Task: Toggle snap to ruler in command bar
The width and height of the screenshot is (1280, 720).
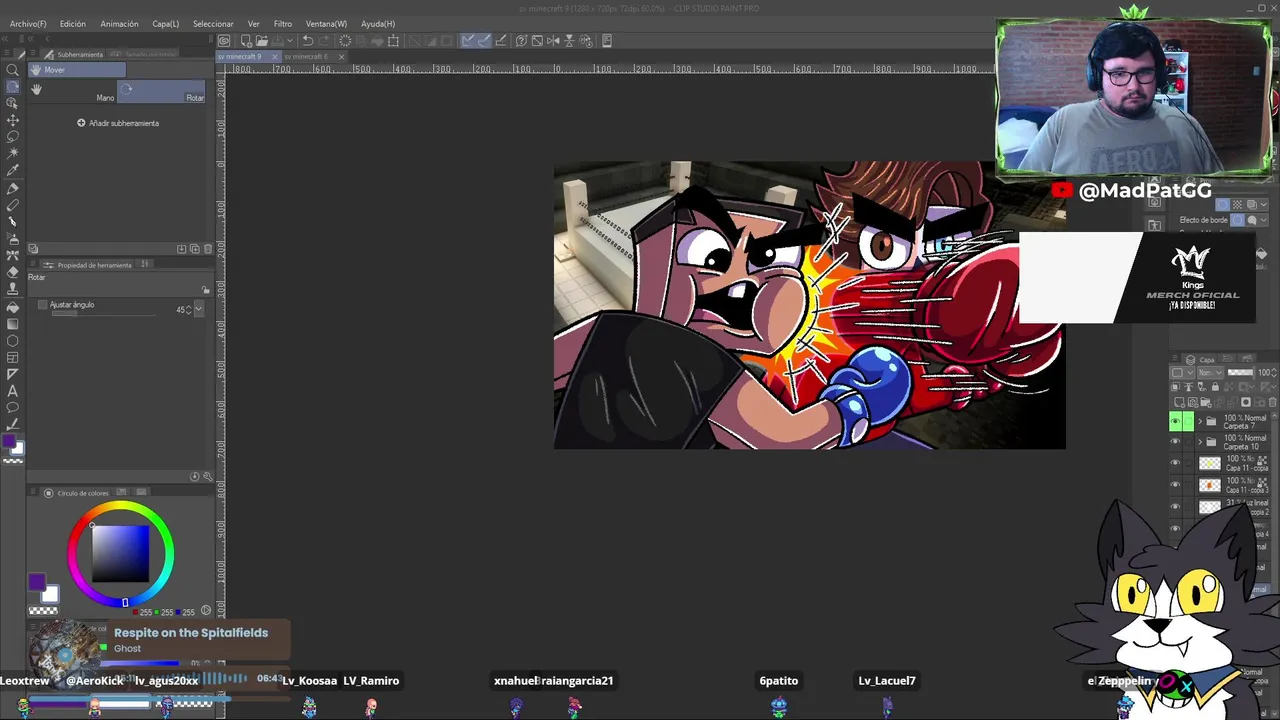Action: (x=467, y=41)
